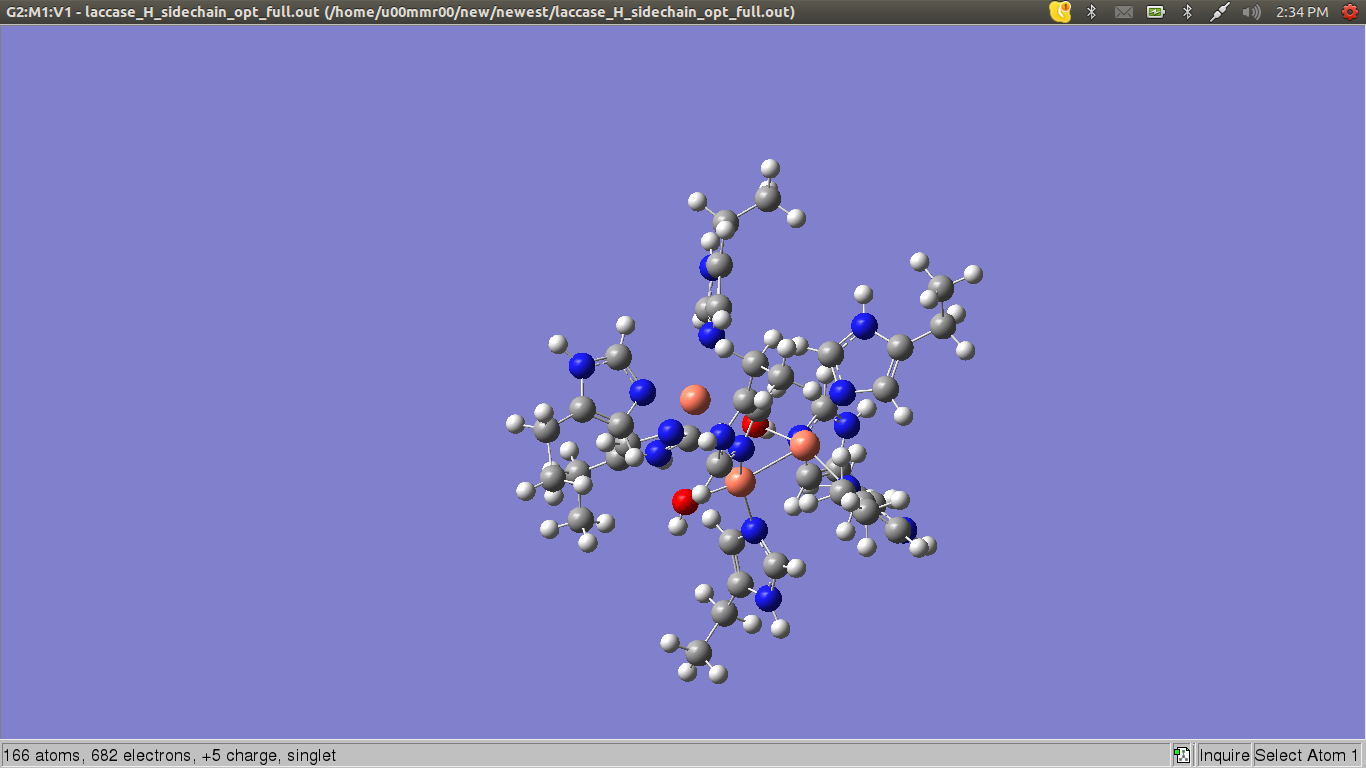Click the green battery status icon
The height and width of the screenshot is (768, 1366).
pos(1156,12)
